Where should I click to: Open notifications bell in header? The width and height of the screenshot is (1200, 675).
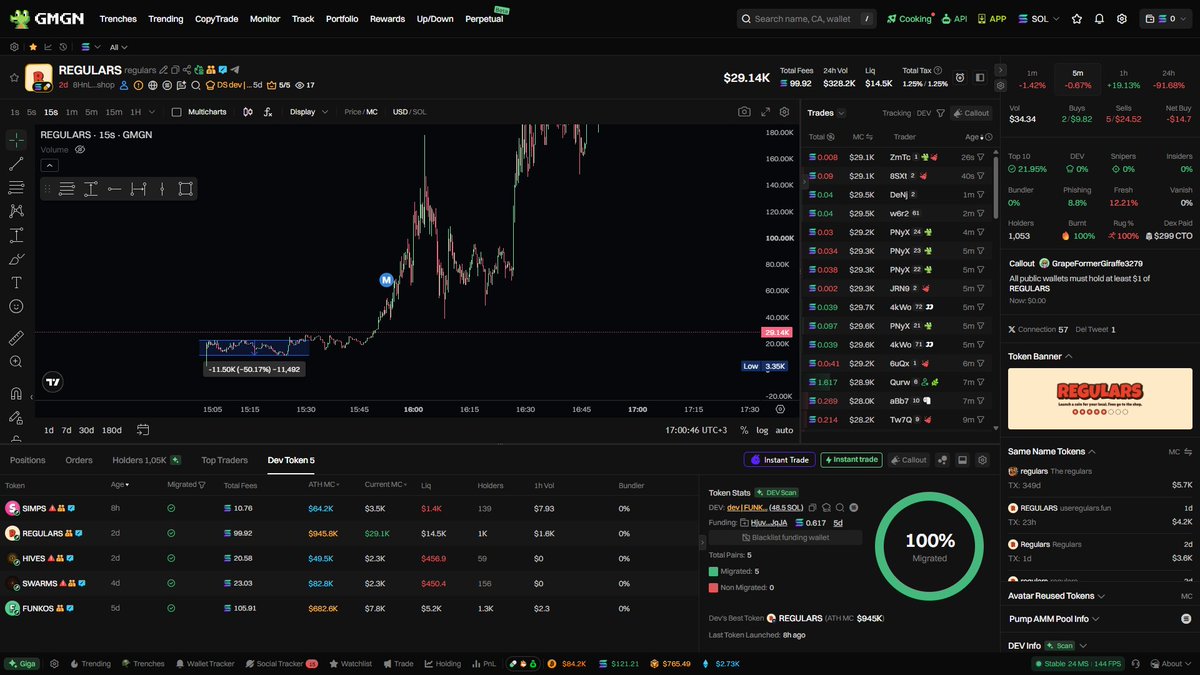[x=1100, y=19]
